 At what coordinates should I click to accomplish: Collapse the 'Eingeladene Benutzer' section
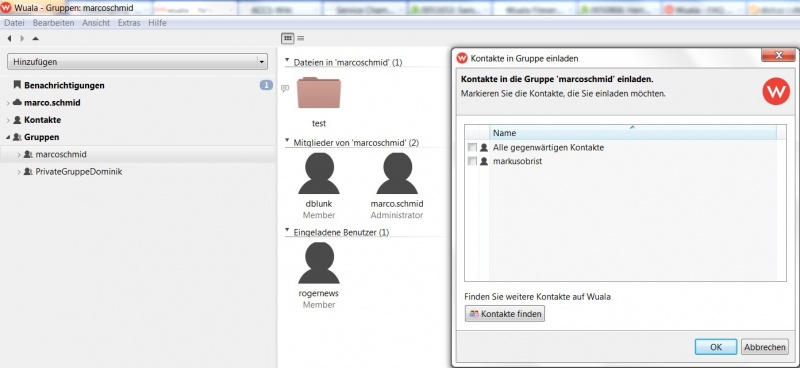(287, 231)
